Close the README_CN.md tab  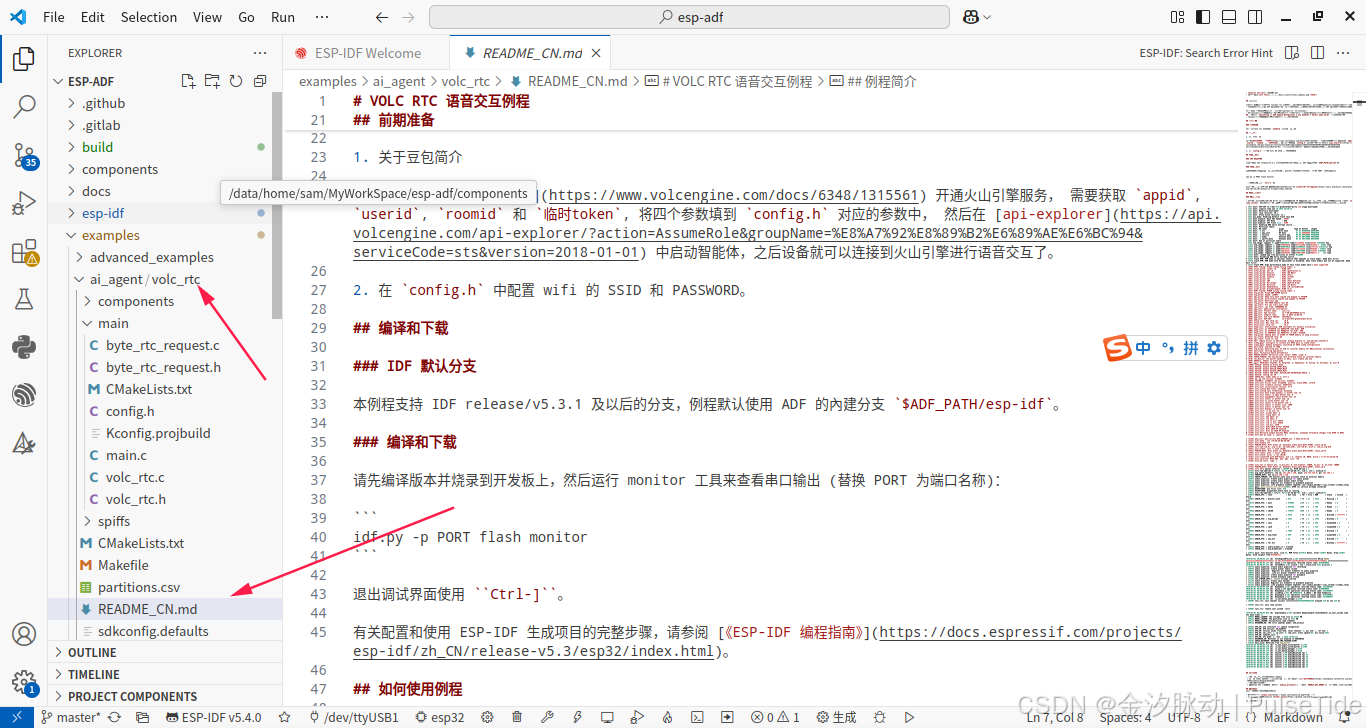tap(597, 53)
